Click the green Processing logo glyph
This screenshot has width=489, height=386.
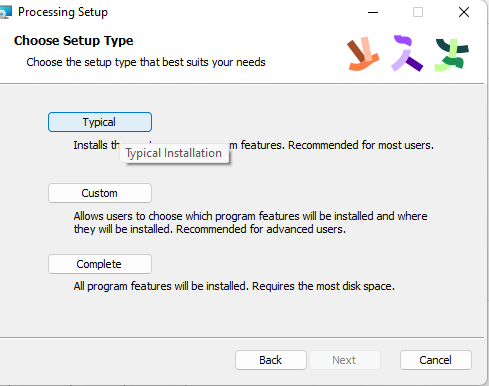452,55
